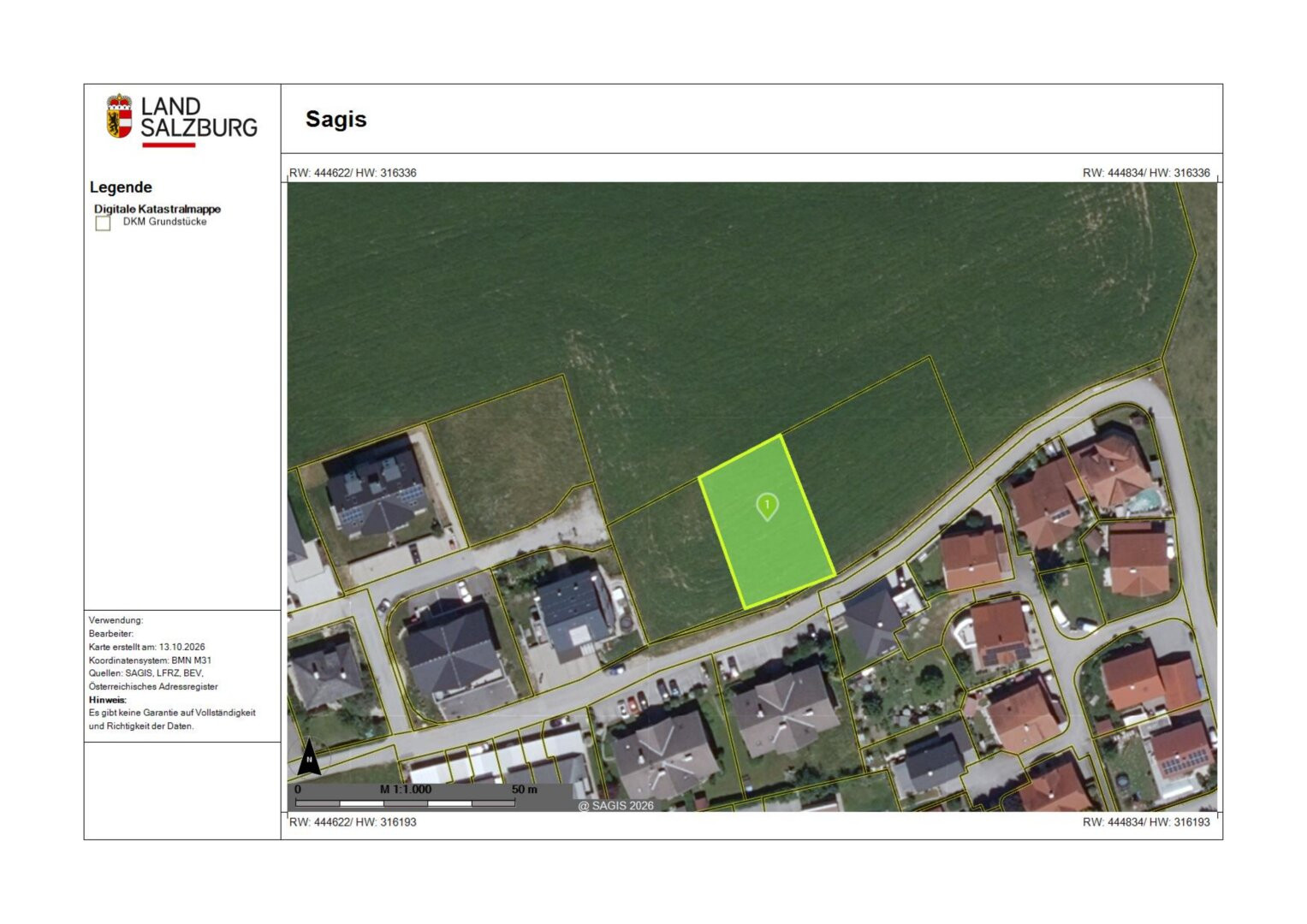This screenshot has height=924, width=1307.
Task: Click the Sagis page title
Action: pos(336,119)
